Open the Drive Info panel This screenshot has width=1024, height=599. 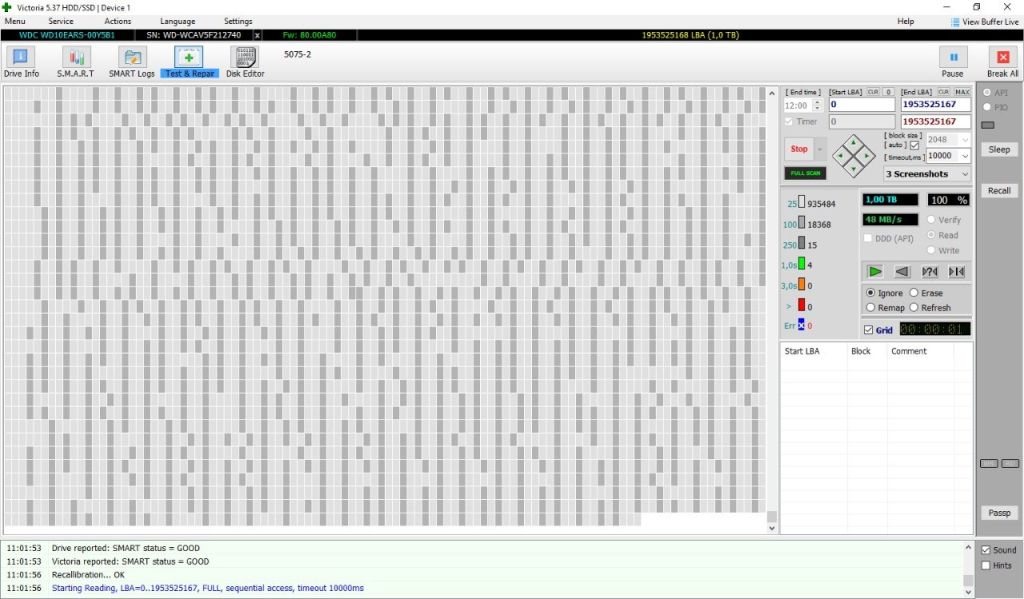(21, 62)
